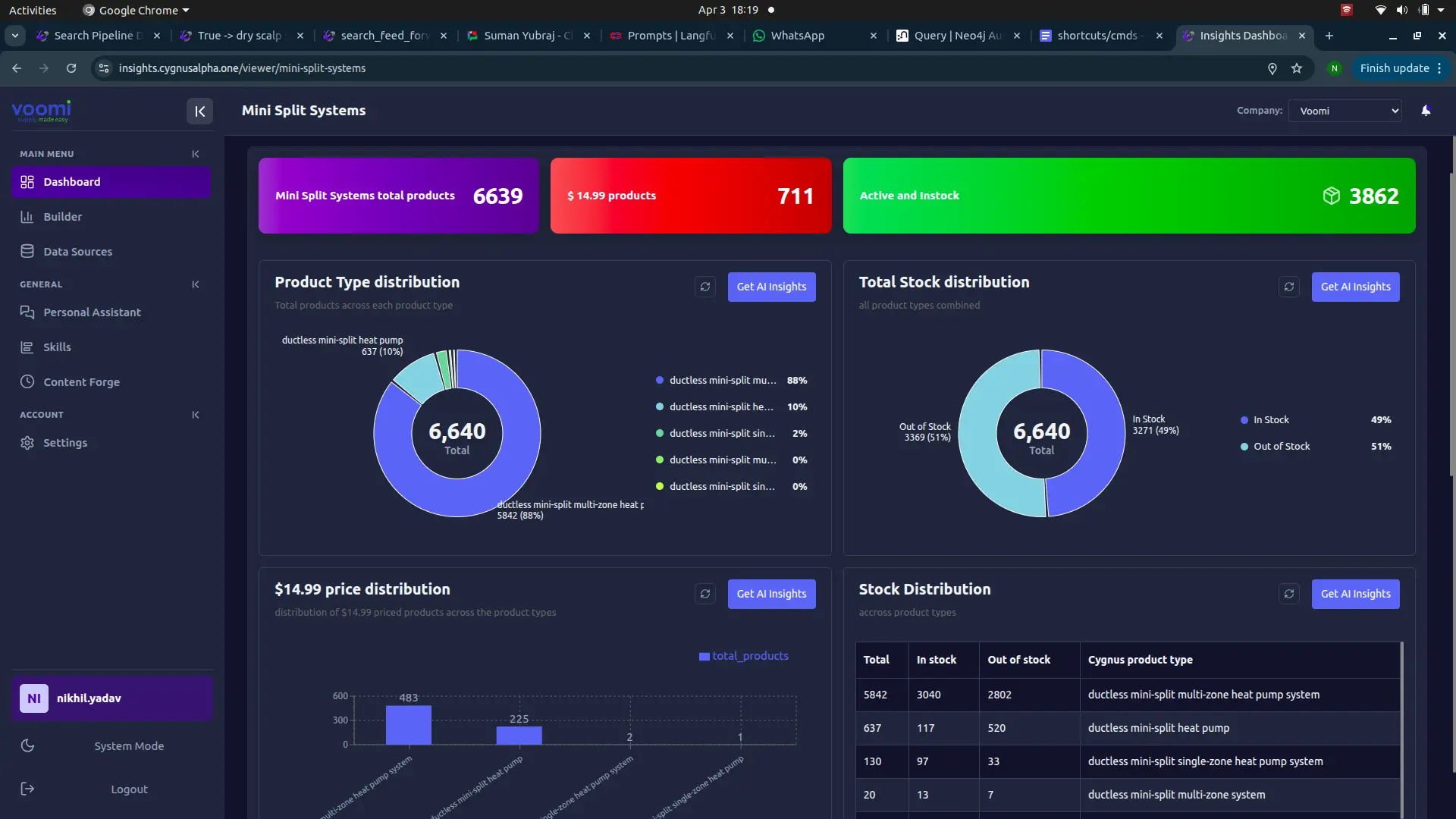Click the Mini Split Systems total products card
The width and height of the screenshot is (1456, 819).
coord(398,196)
